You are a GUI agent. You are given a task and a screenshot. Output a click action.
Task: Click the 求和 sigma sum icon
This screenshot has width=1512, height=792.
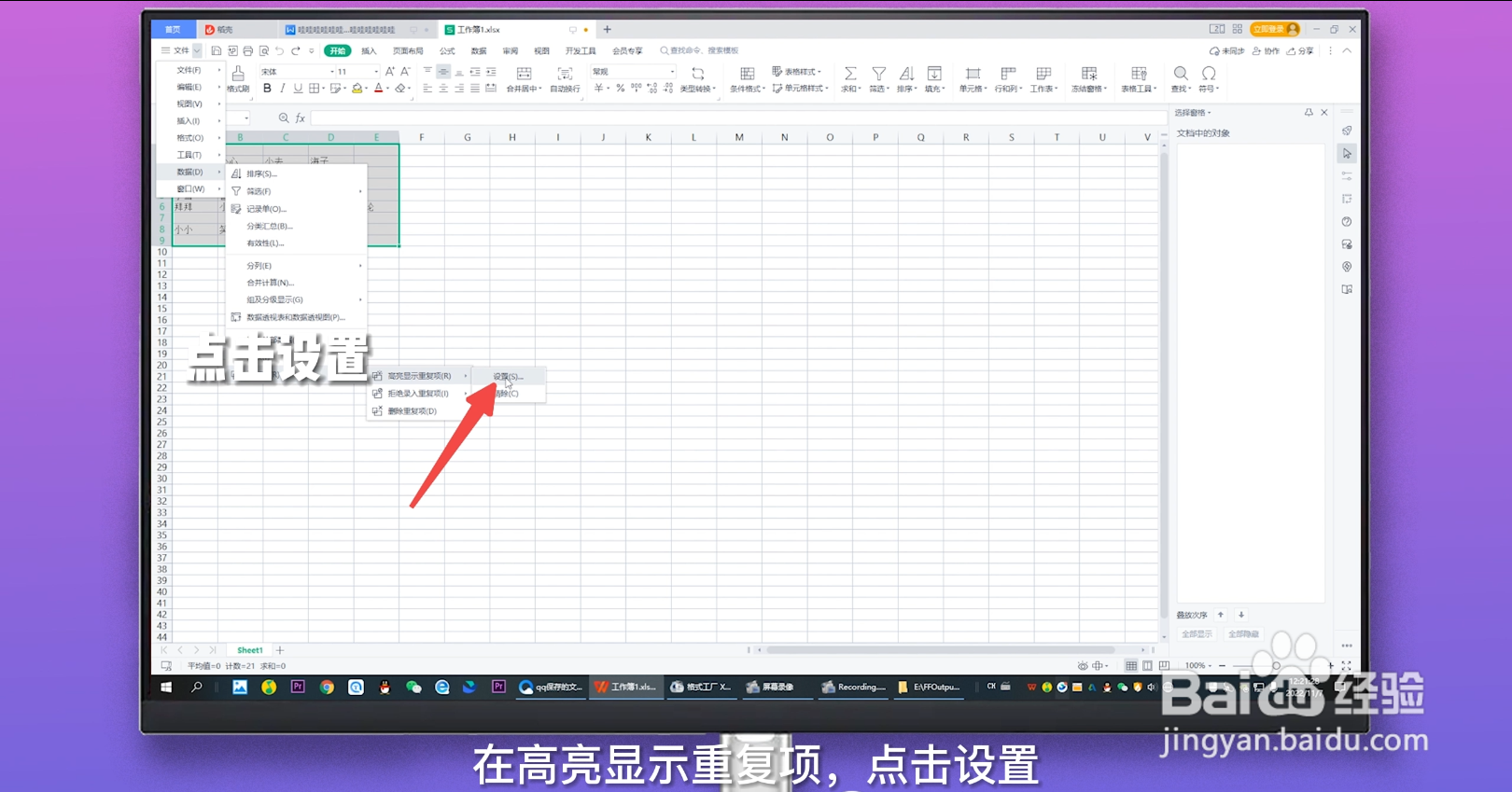pyautogui.click(x=850, y=74)
